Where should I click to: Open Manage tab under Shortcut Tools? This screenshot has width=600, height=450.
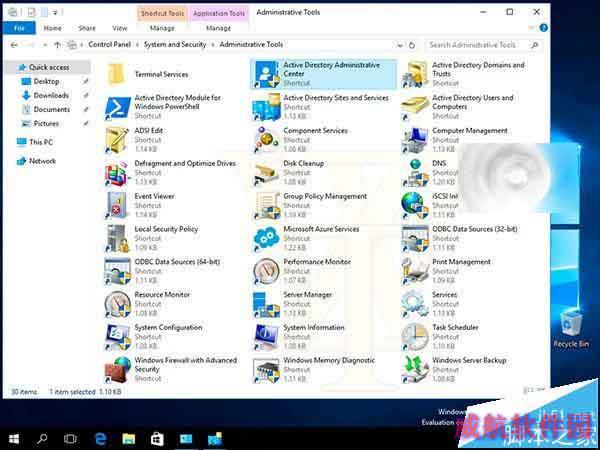[x=162, y=28]
